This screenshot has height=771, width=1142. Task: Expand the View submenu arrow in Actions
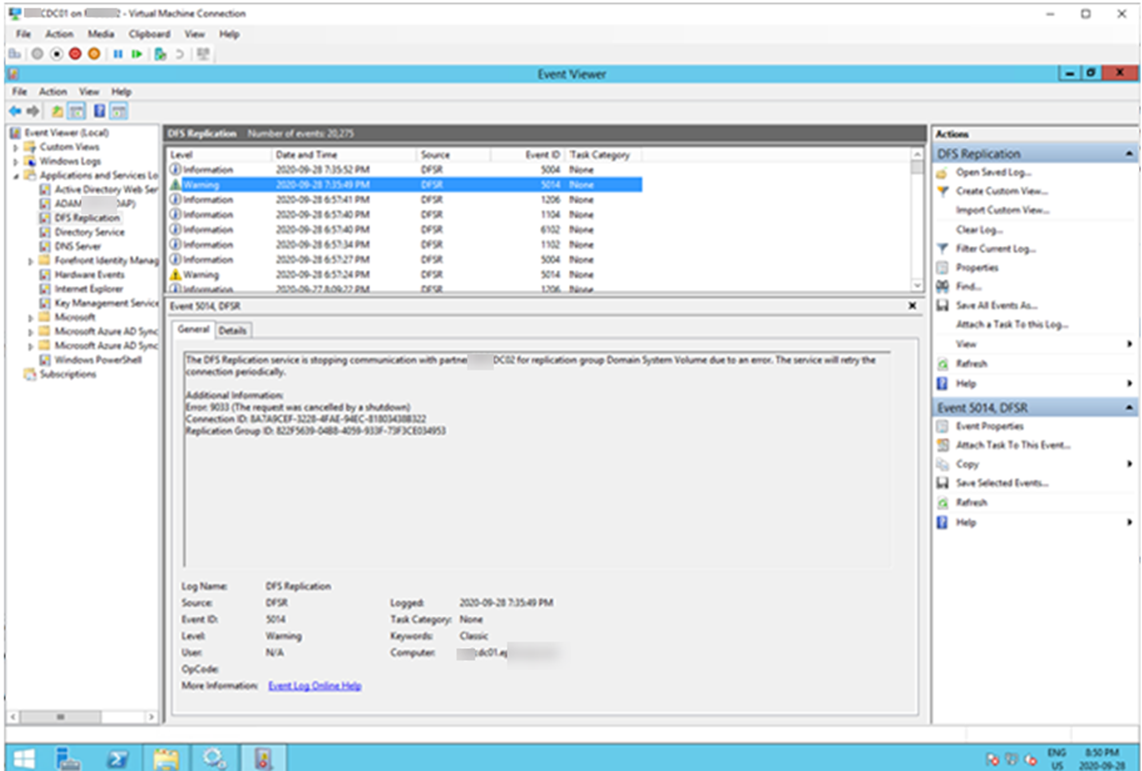coord(1130,344)
